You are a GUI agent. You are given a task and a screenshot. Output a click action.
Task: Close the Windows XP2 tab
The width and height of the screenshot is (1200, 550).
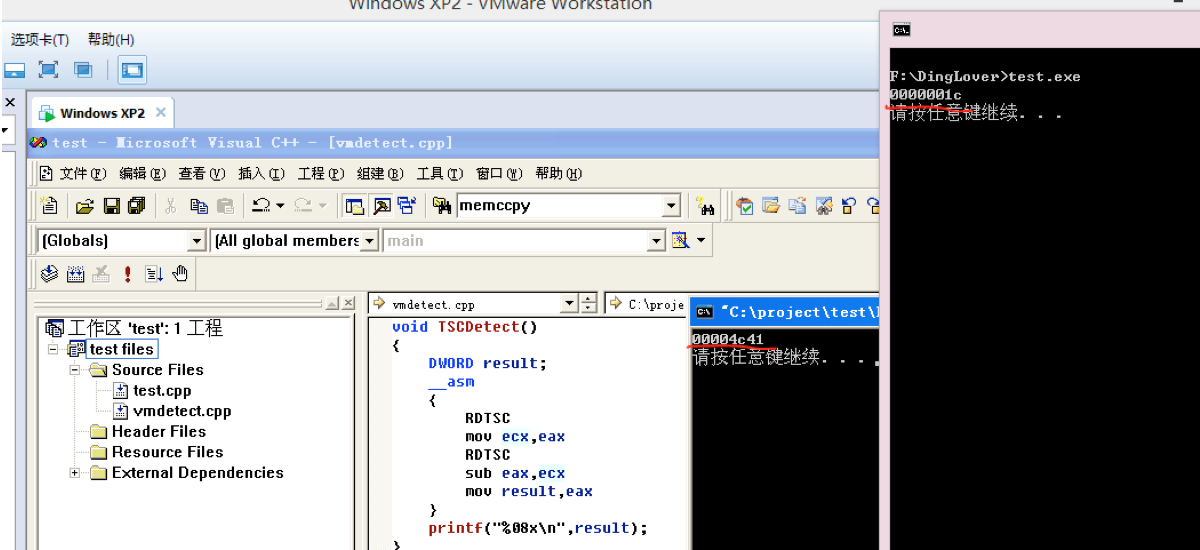click(x=160, y=112)
